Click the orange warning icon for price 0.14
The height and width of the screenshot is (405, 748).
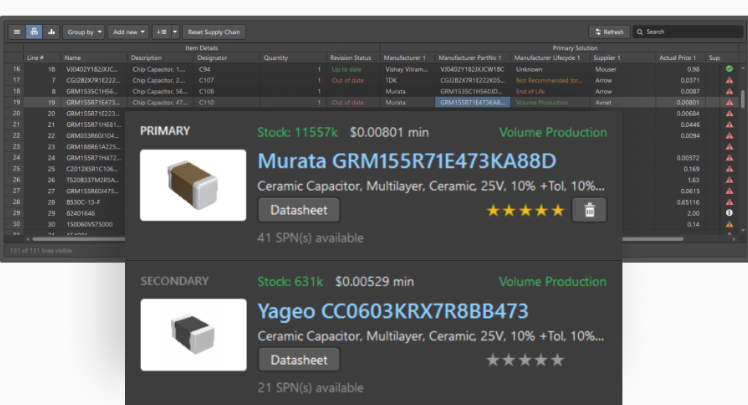(729, 224)
